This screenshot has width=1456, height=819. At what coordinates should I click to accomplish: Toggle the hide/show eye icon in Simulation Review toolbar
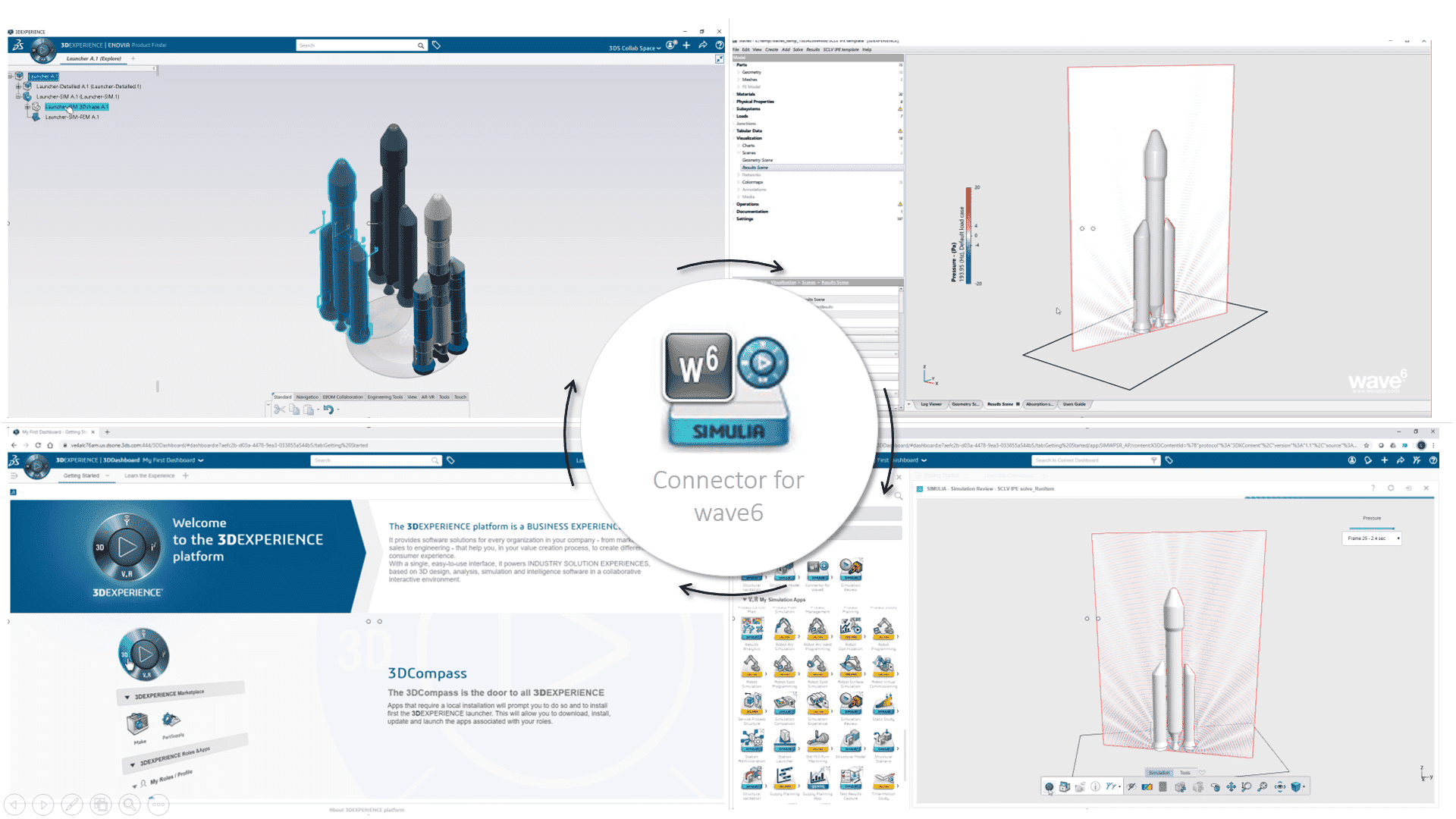(1131, 787)
